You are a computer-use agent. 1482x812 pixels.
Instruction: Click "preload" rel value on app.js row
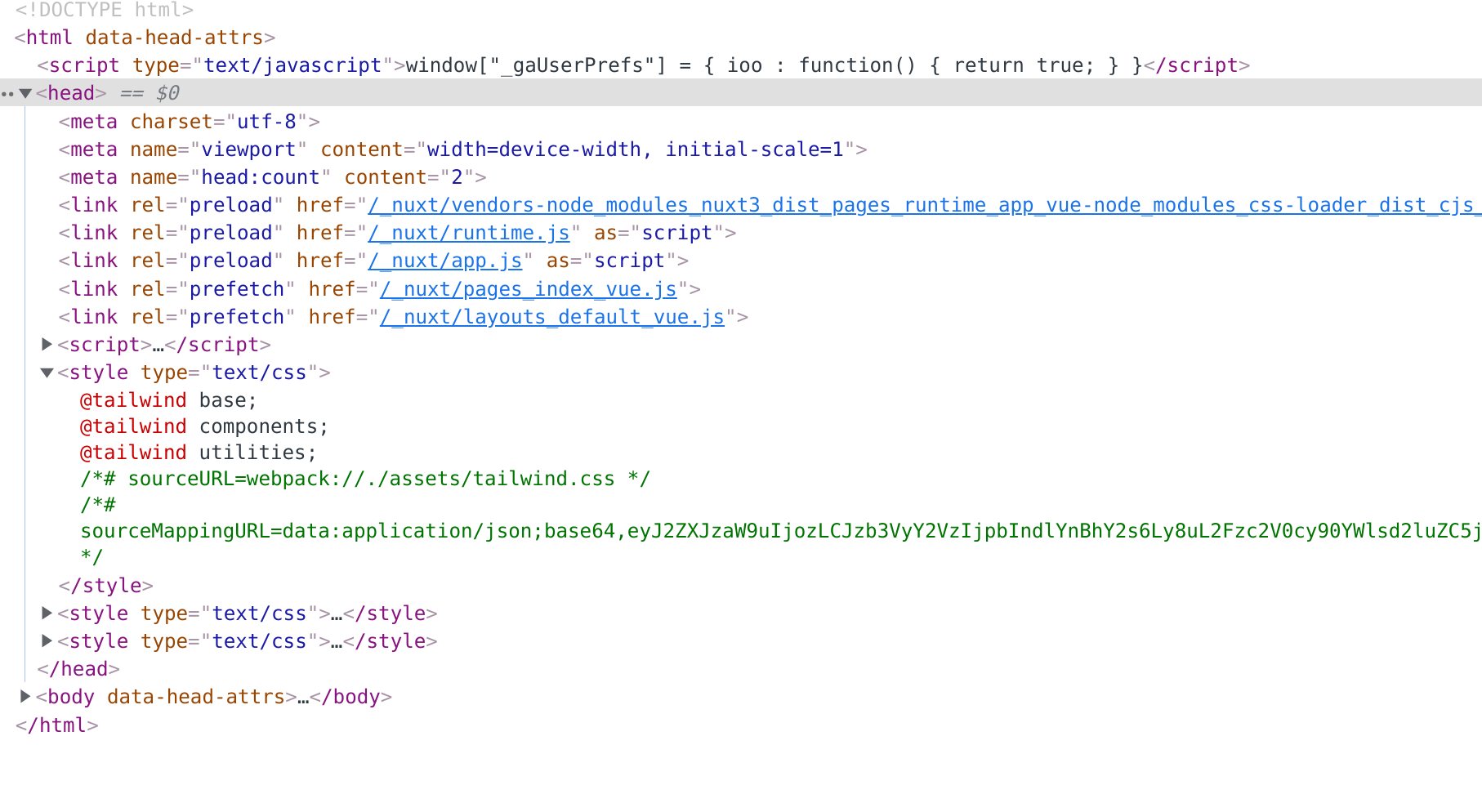point(231,261)
